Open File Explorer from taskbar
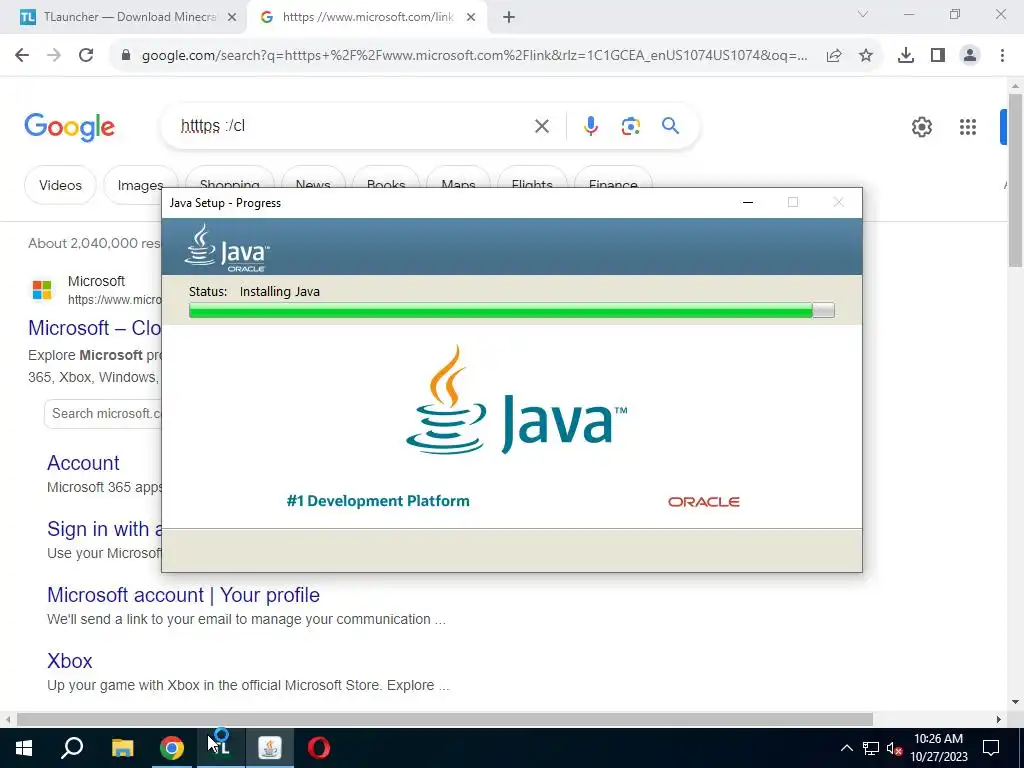1024x768 pixels. (x=122, y=748)
